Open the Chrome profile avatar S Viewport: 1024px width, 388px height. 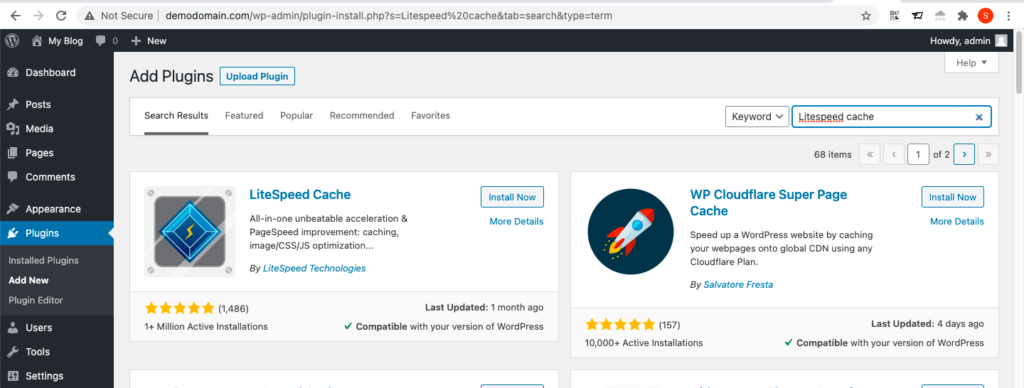click(x=985, y=16)
